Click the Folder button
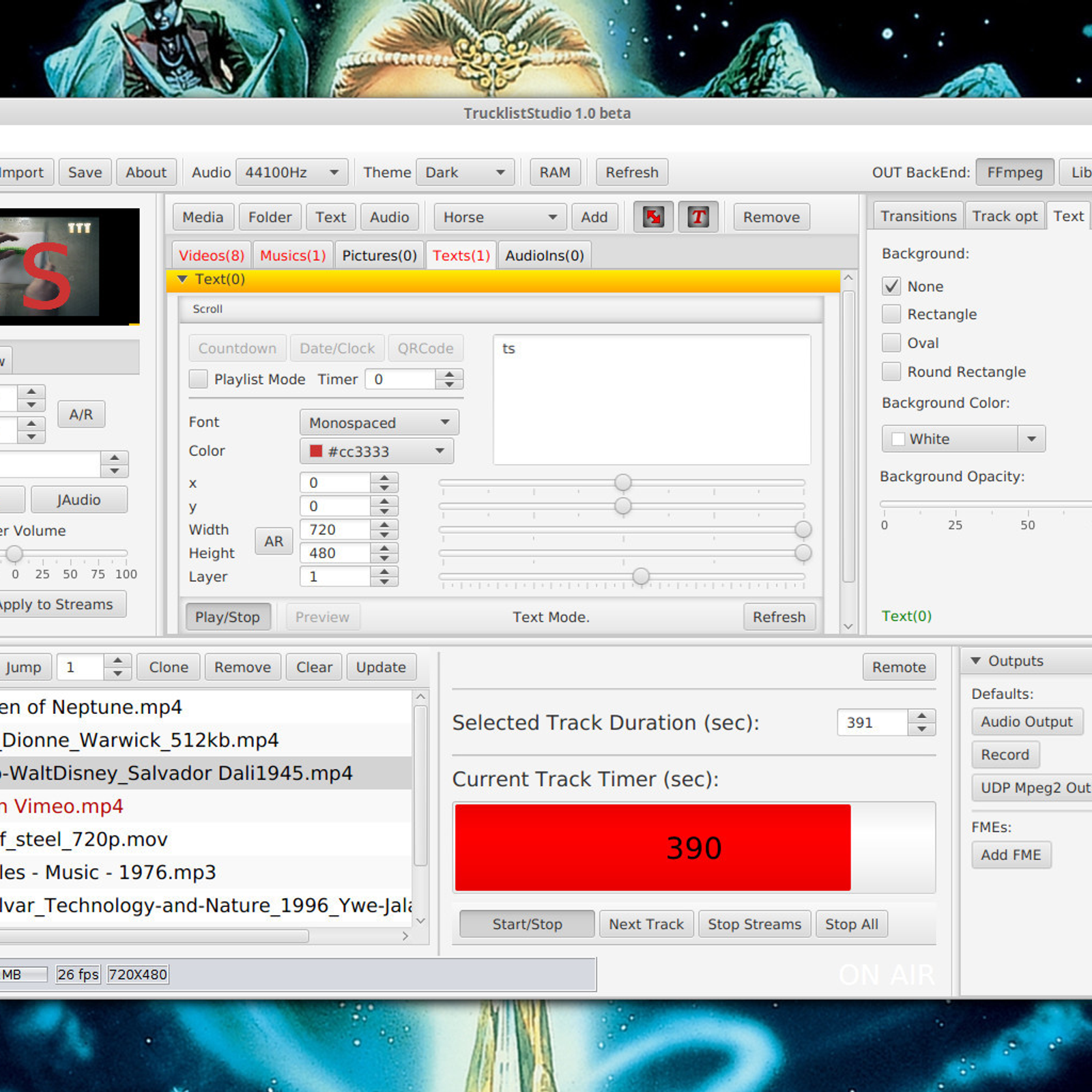The height and width of the screenshot is (1092, 1092). pos(270,217)
